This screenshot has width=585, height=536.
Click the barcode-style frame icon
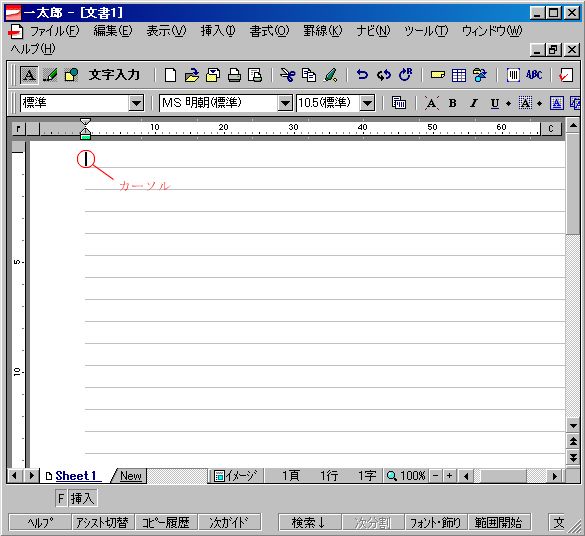click(513, 75)
